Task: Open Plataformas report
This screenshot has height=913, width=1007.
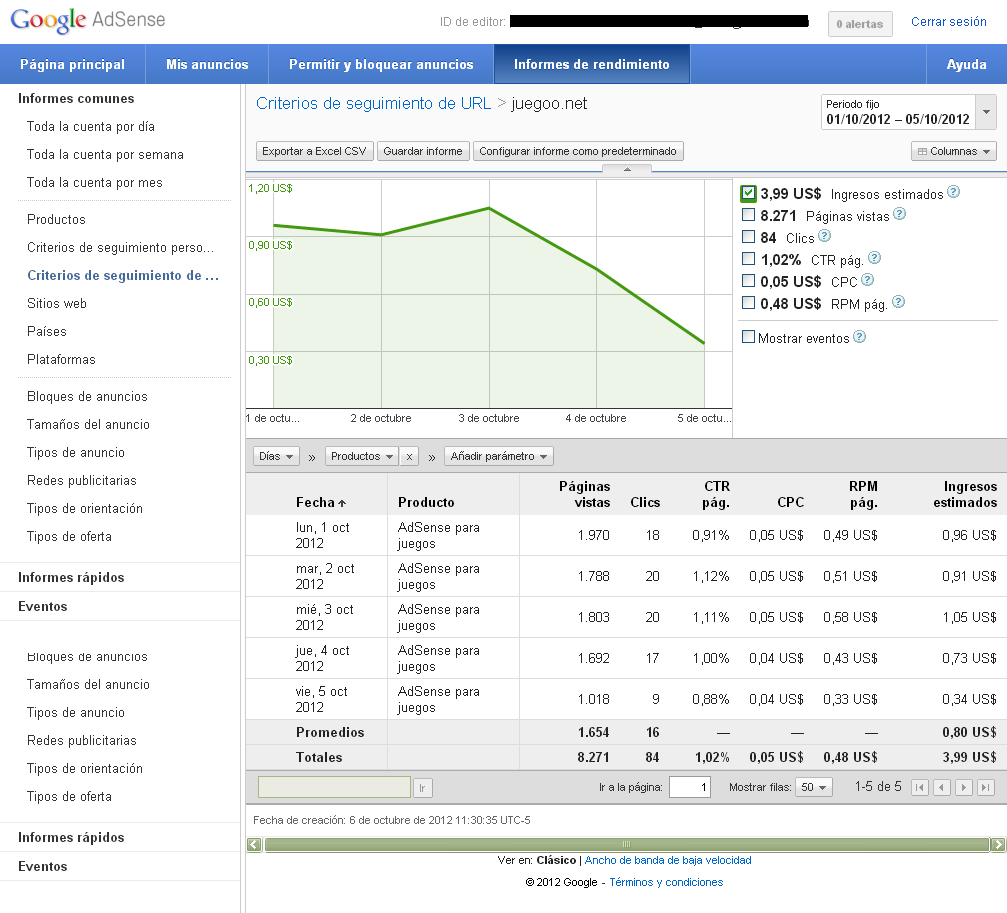Action: point(61,360)
